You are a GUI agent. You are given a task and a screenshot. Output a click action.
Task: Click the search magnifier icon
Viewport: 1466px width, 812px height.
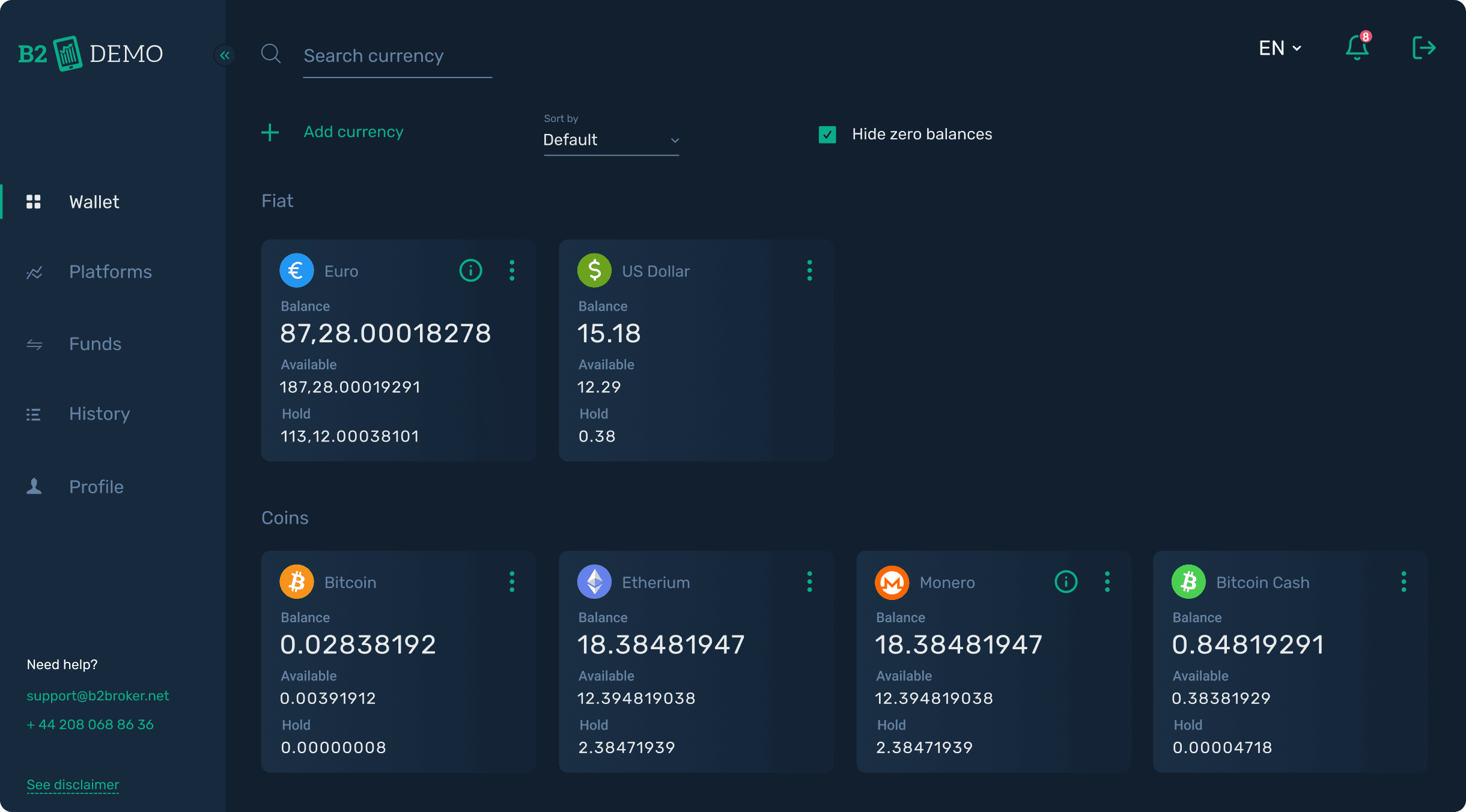click(x=271, y=54)
